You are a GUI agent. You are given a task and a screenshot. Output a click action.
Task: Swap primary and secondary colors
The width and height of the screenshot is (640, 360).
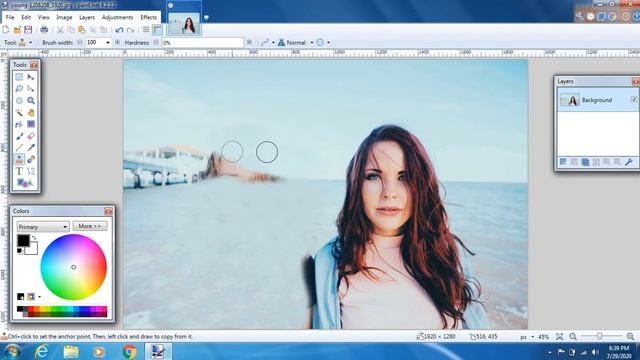pos(34,237)
